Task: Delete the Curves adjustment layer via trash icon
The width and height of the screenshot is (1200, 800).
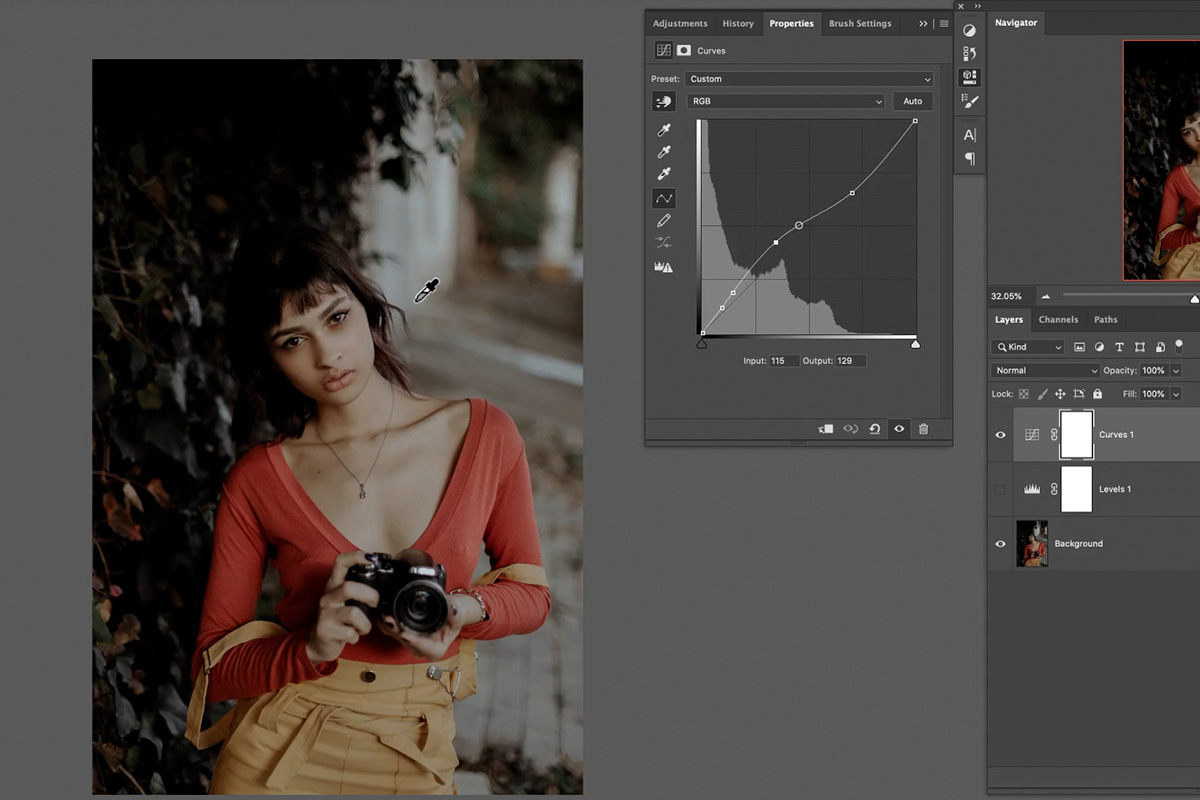Action: pos(923,428)
